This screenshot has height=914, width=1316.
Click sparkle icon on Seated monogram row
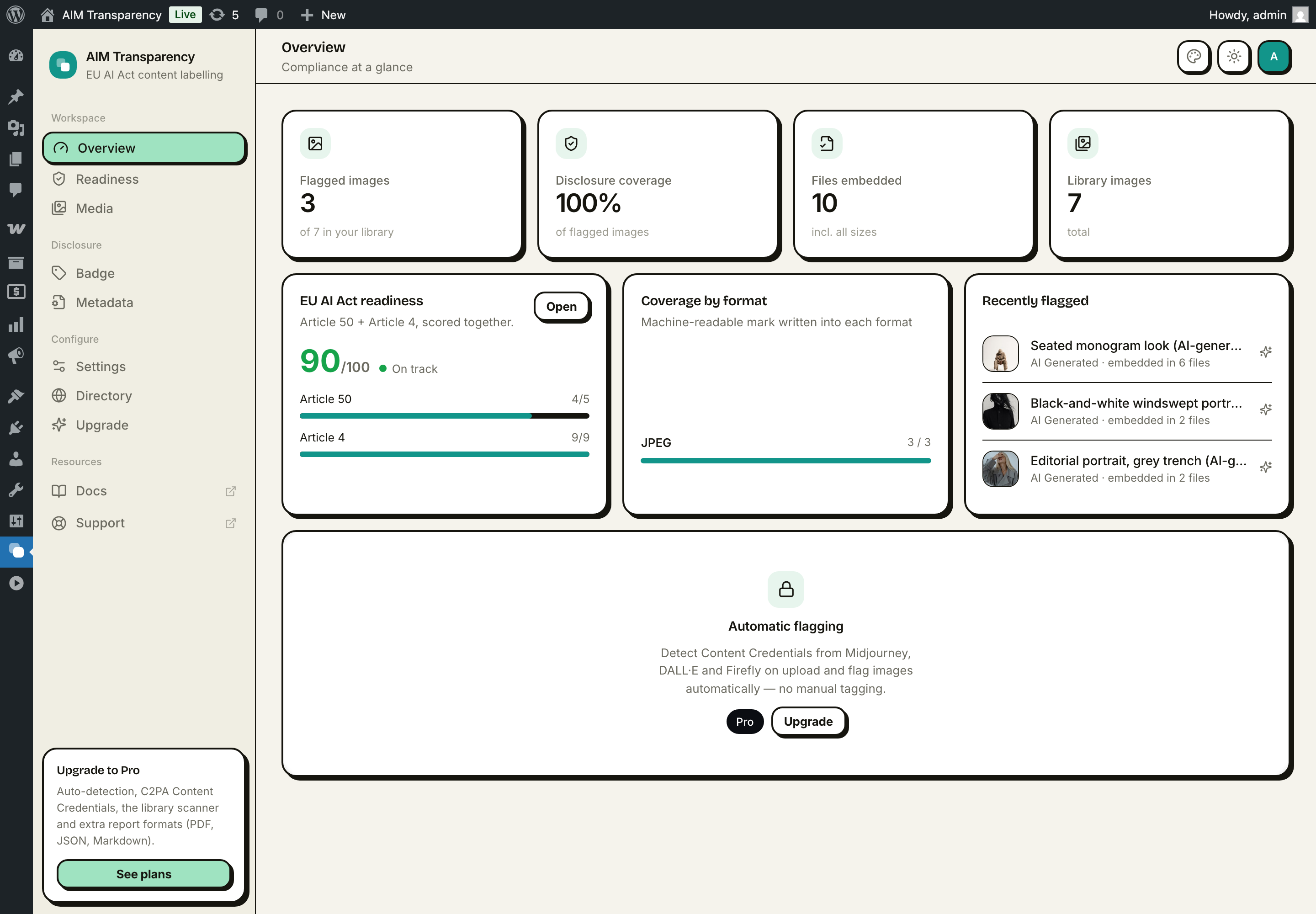tap(1266, 352)
